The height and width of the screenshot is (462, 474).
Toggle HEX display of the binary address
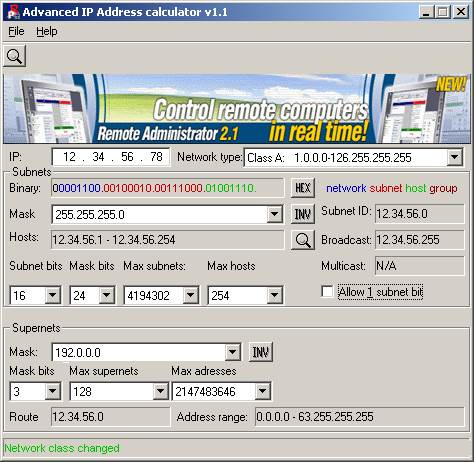pos(303,188)
